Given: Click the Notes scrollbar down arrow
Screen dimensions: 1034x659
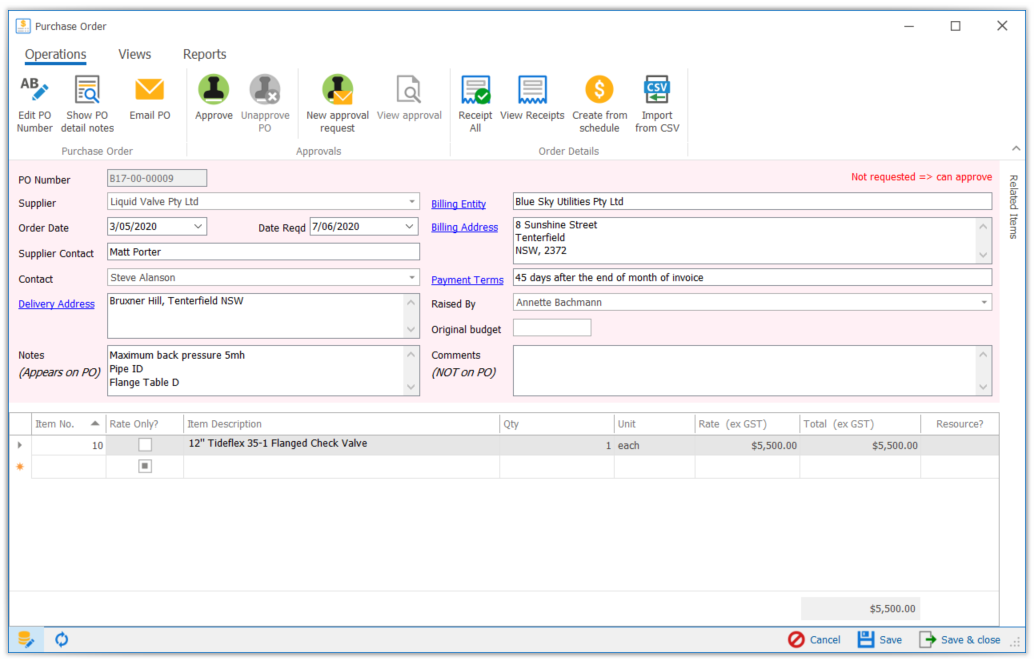Looking at the screenshot, I should pos(411,387).
